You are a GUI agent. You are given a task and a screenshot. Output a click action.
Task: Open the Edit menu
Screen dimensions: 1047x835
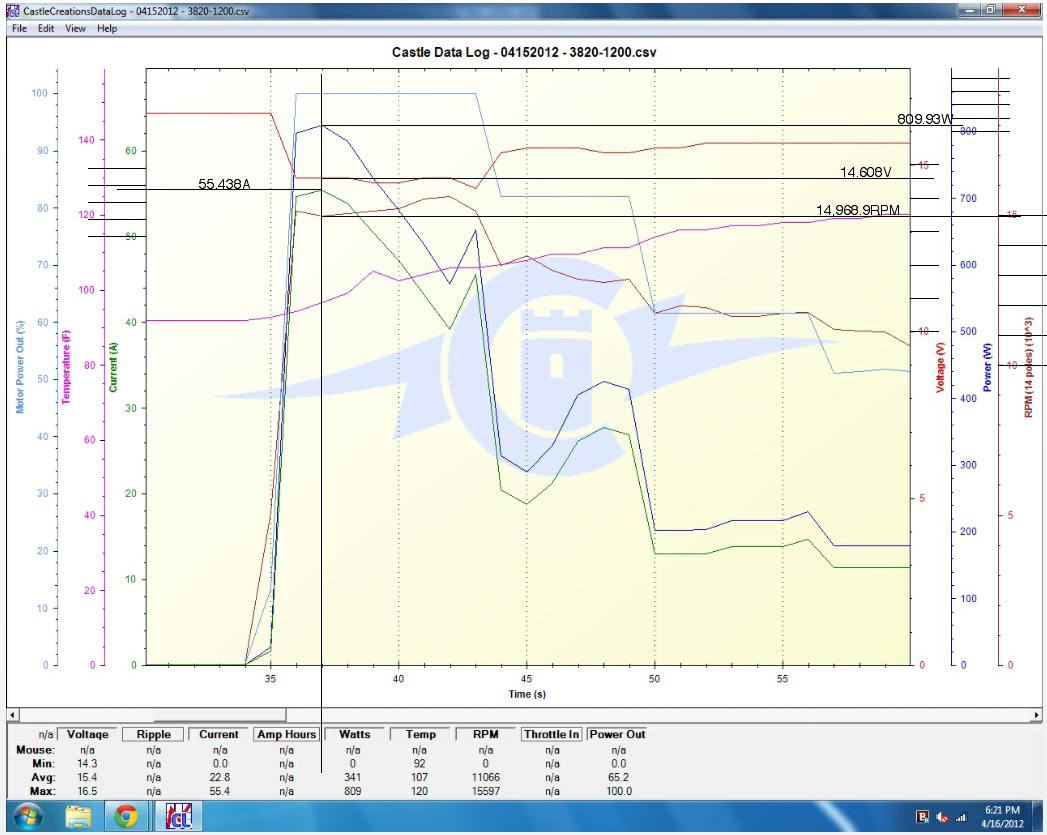click(45, 28)
